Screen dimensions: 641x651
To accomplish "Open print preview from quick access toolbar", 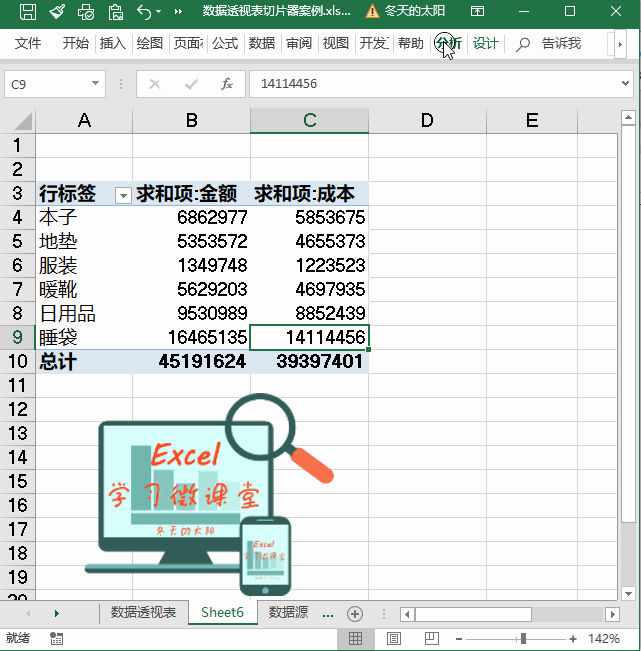I will [x=86, y=12].
